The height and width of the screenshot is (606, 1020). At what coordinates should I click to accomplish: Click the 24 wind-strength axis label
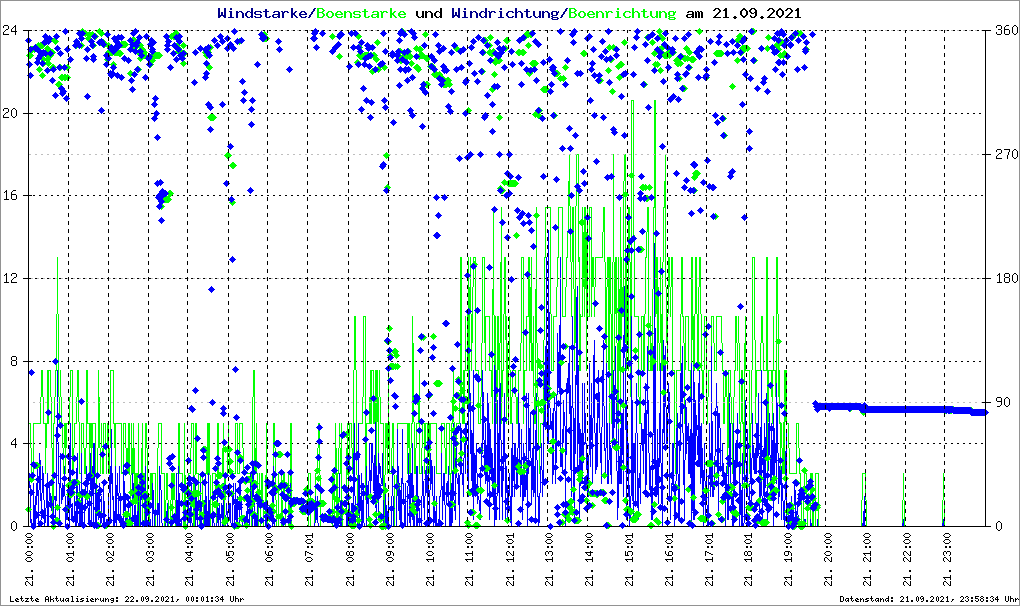(9, 31)
